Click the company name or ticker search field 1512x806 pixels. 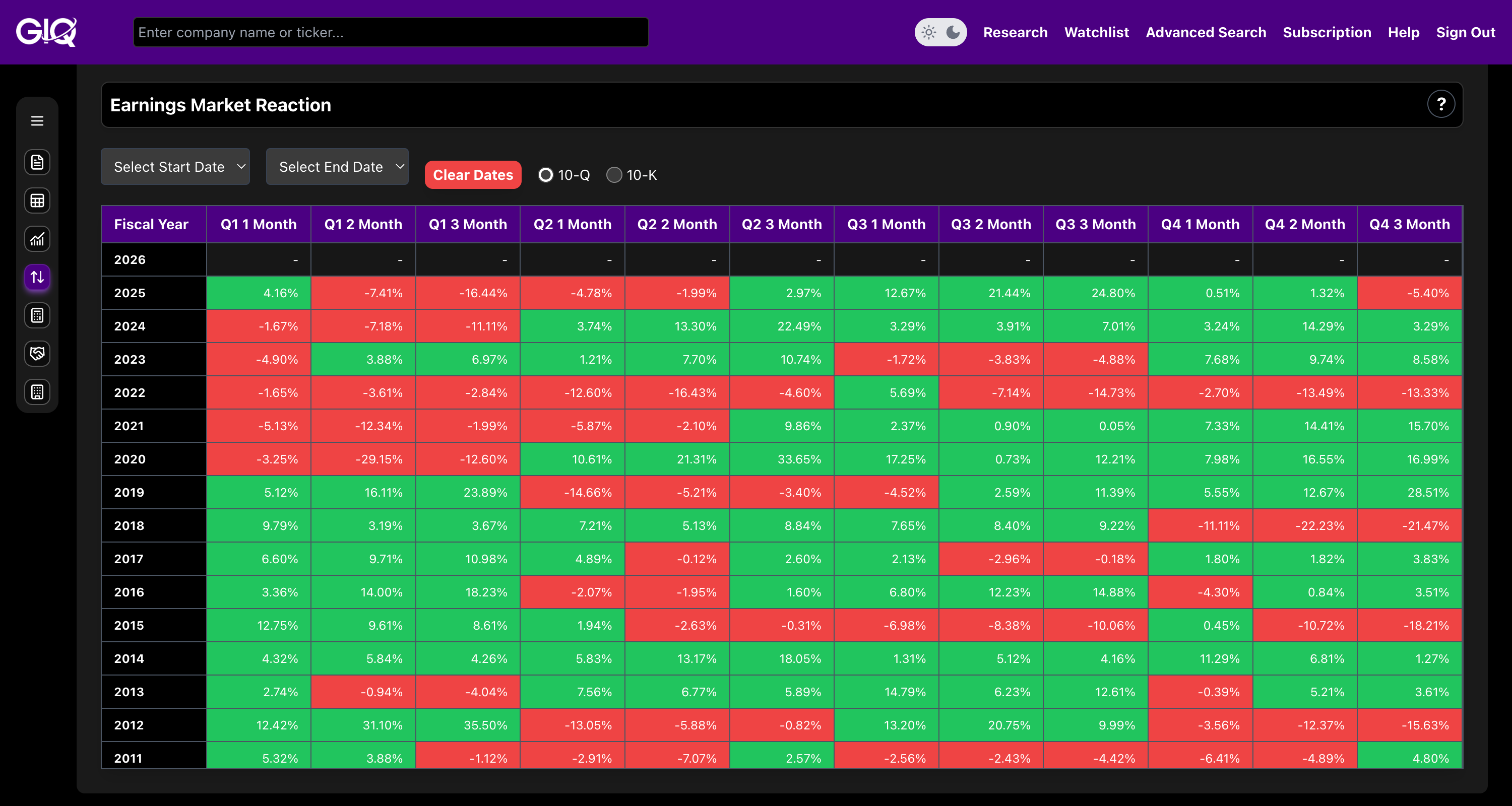(x=390, y=32)
